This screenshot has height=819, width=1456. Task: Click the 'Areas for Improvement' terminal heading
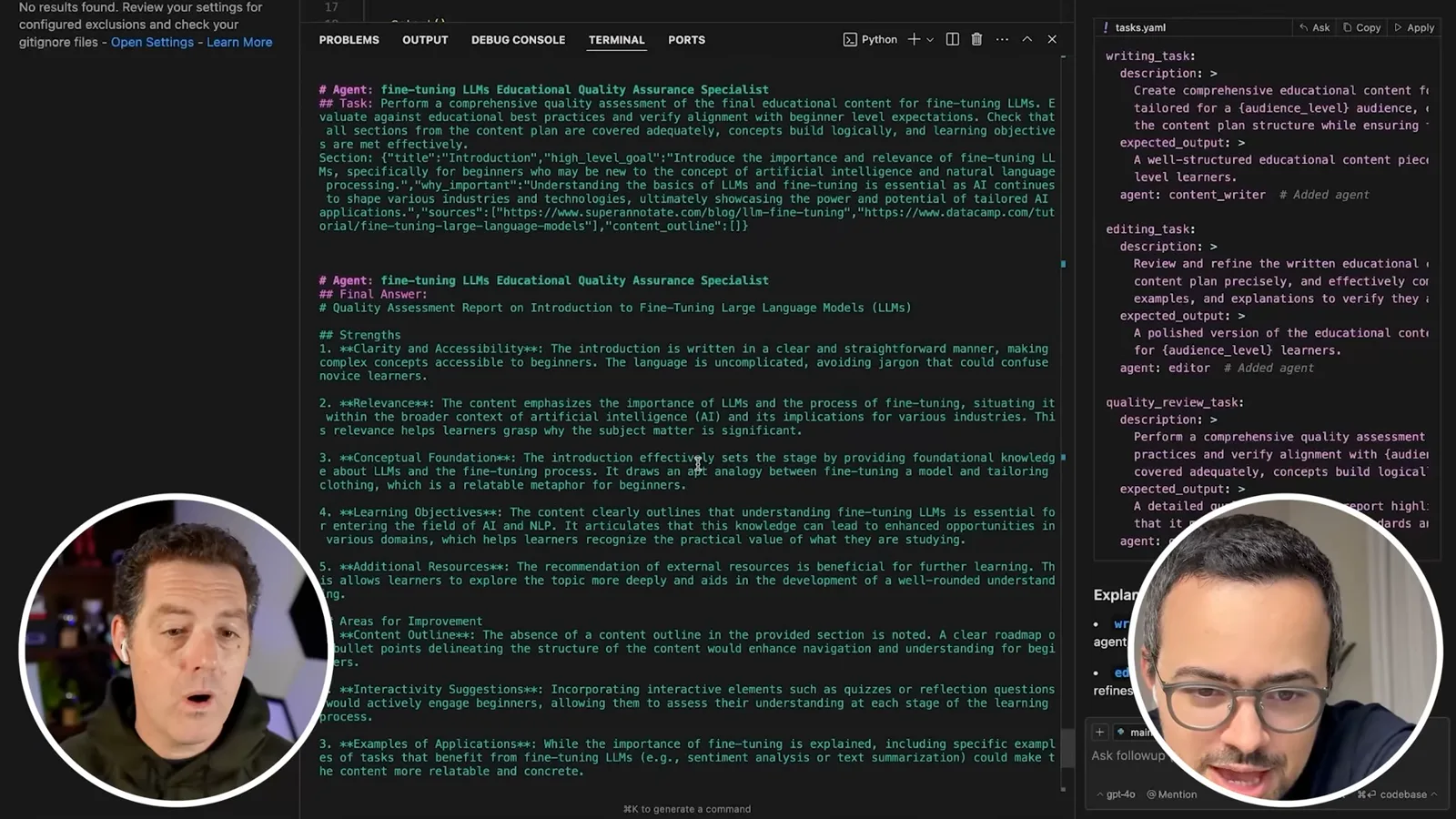pyautogui.click(x=410, y=622)
